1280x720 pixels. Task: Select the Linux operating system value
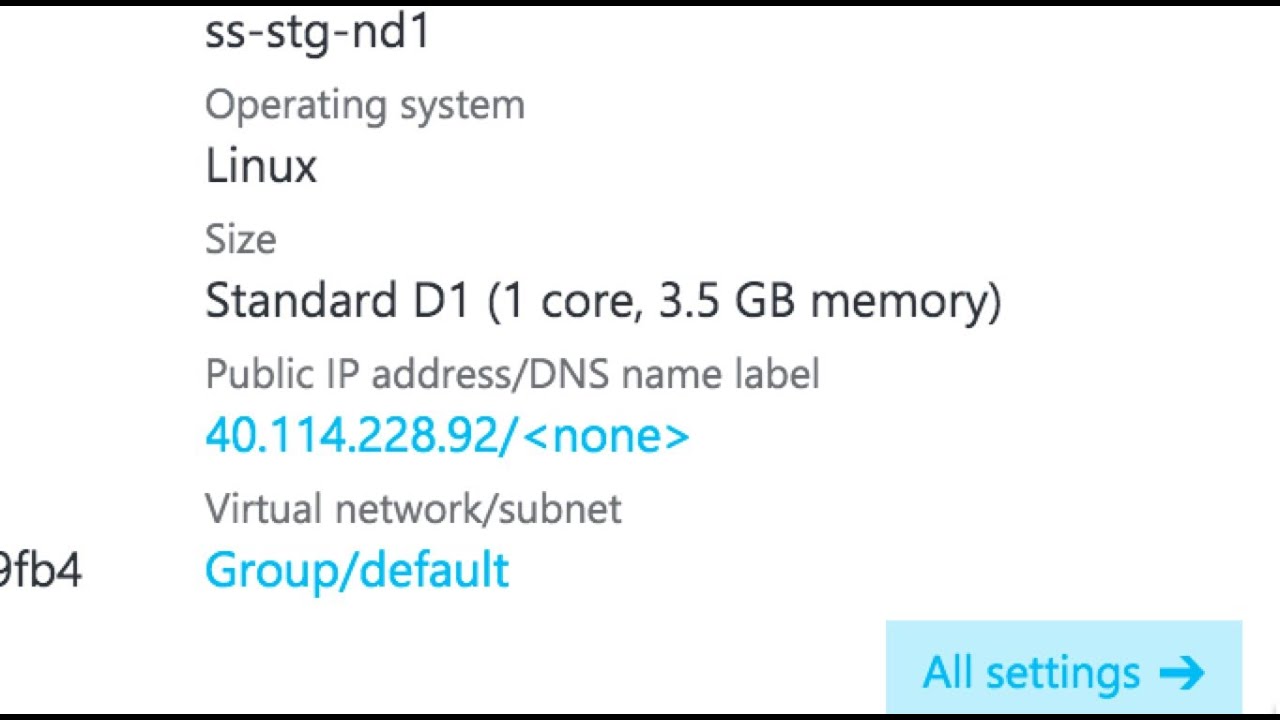[x=261, y=166]
